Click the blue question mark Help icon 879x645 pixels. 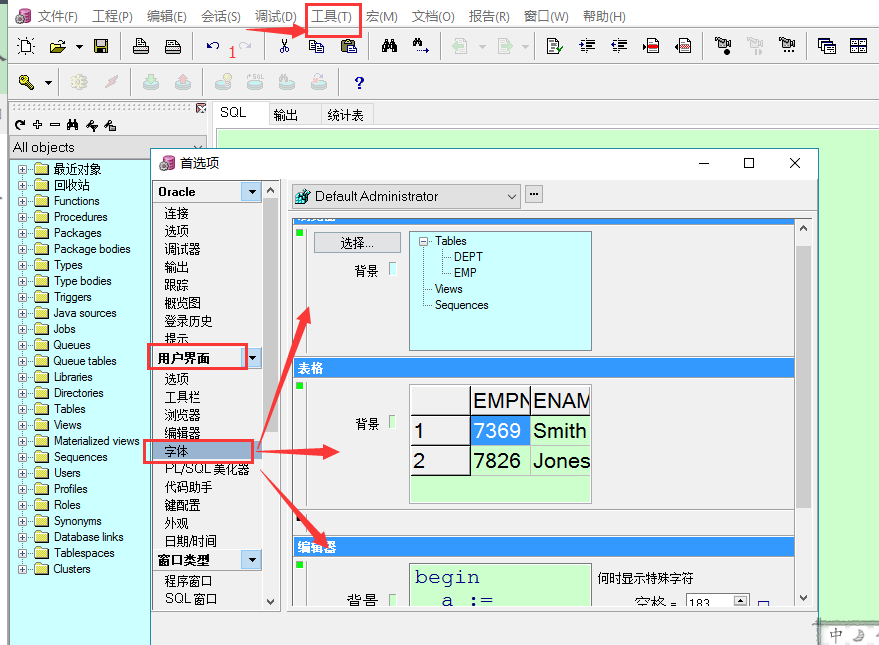click(x=359, y=83)
